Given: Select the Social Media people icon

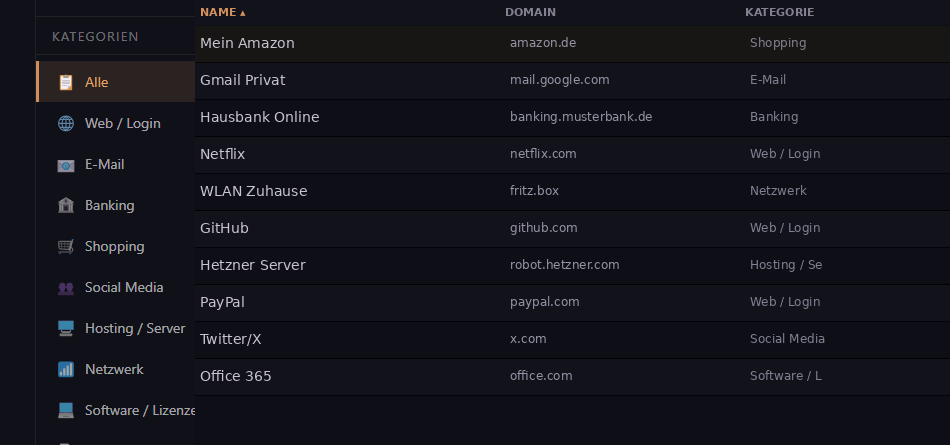Looking at the screenshot, I should click(66, 288).
